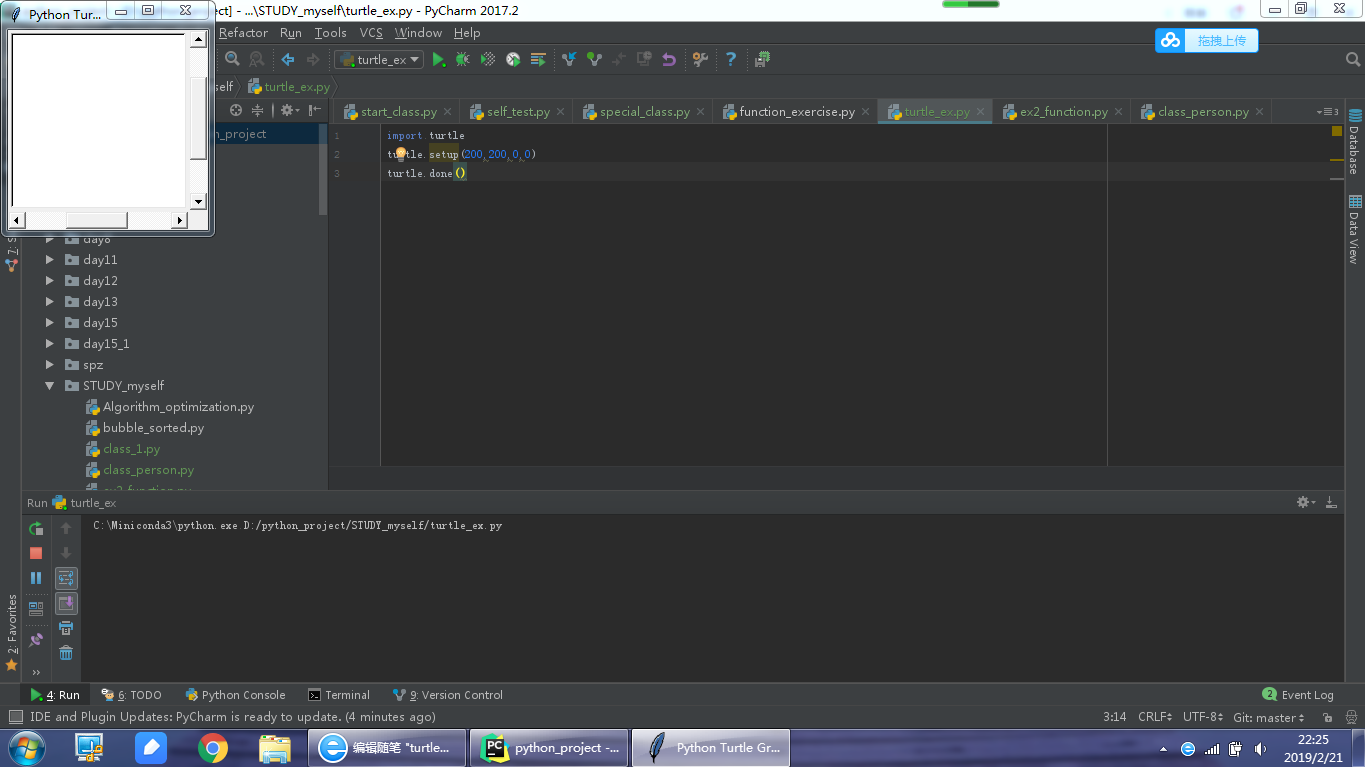Toggle soft wraps in Run console

(x=66, y=578)
